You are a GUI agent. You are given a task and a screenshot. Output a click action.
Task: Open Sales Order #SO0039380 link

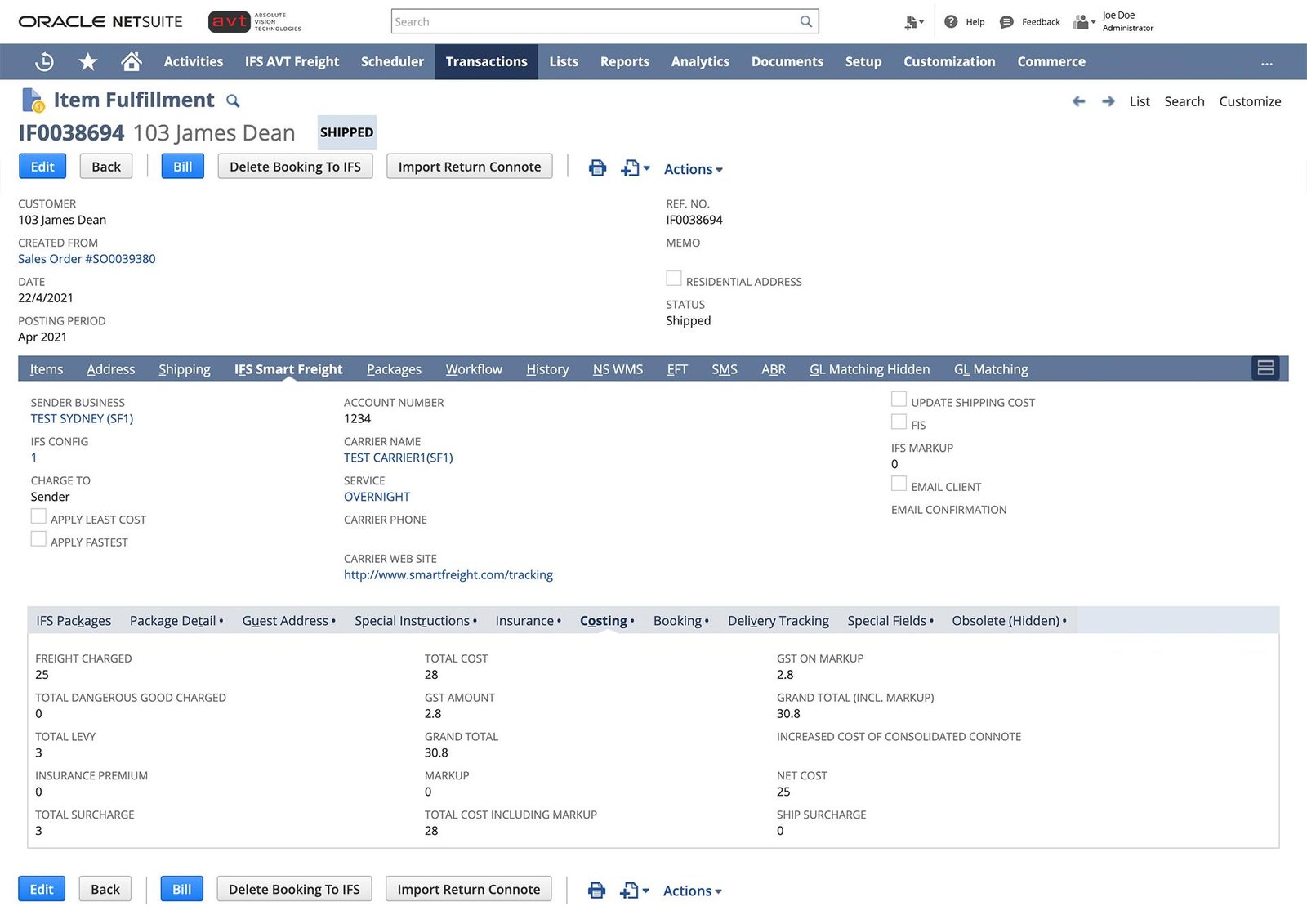pos(87,259)
